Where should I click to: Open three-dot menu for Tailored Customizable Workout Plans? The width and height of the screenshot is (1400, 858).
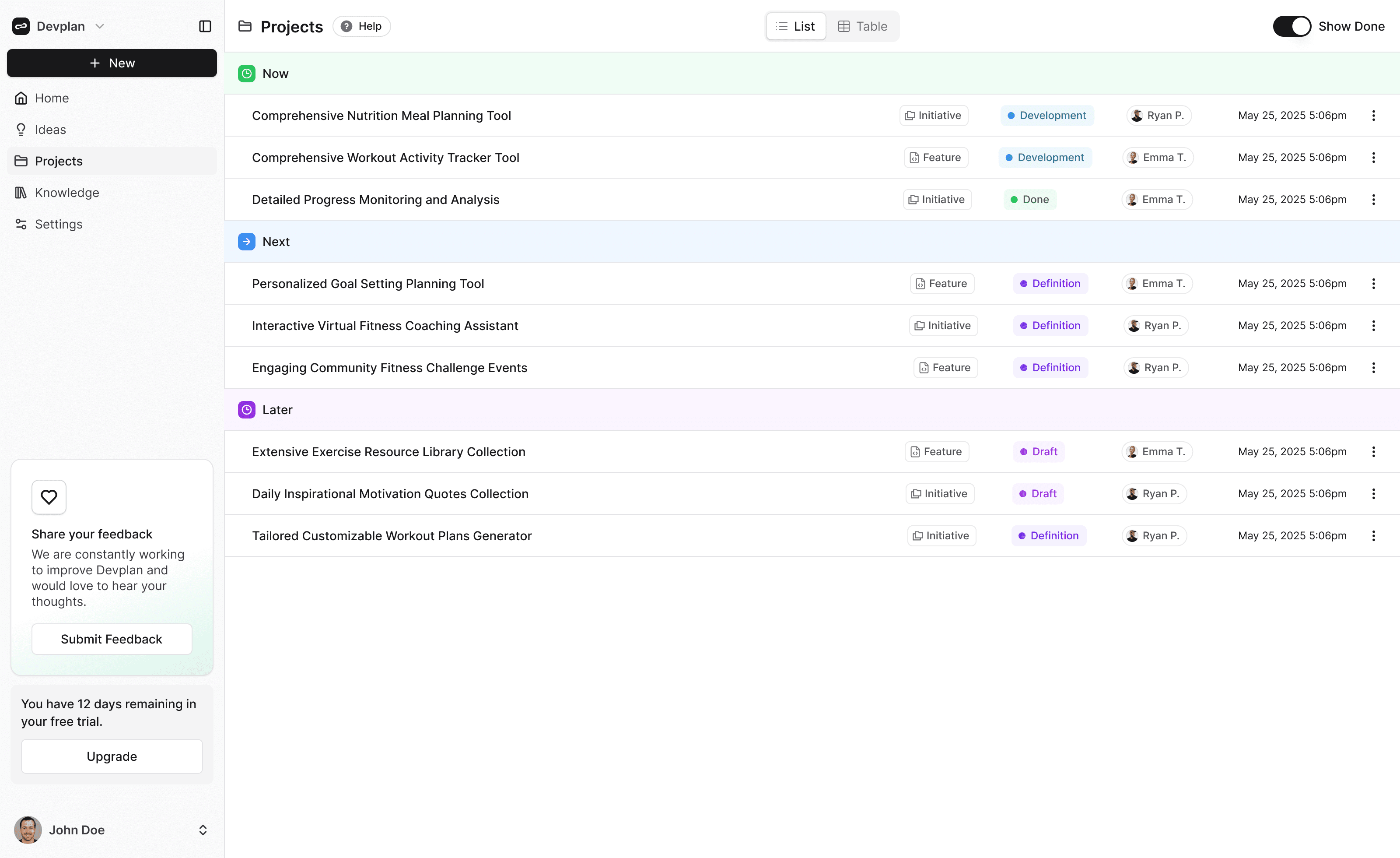pyautogui.click(x=1373, y=536)
